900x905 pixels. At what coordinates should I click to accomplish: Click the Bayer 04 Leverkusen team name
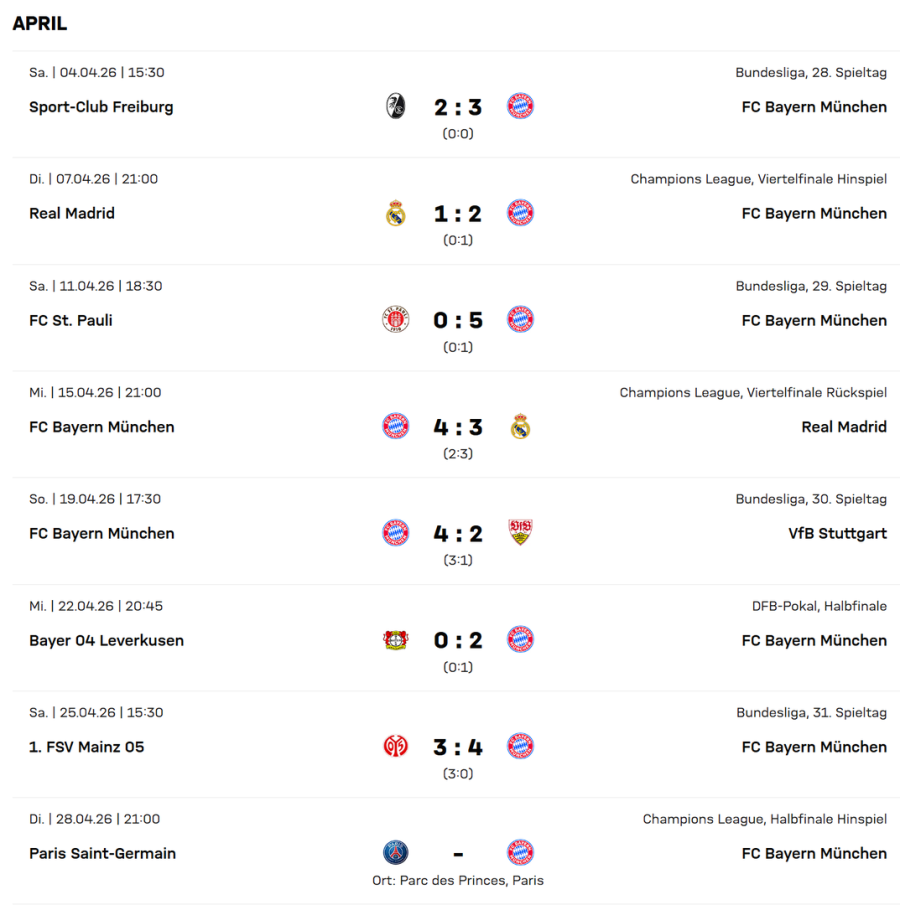coord(106,640)
